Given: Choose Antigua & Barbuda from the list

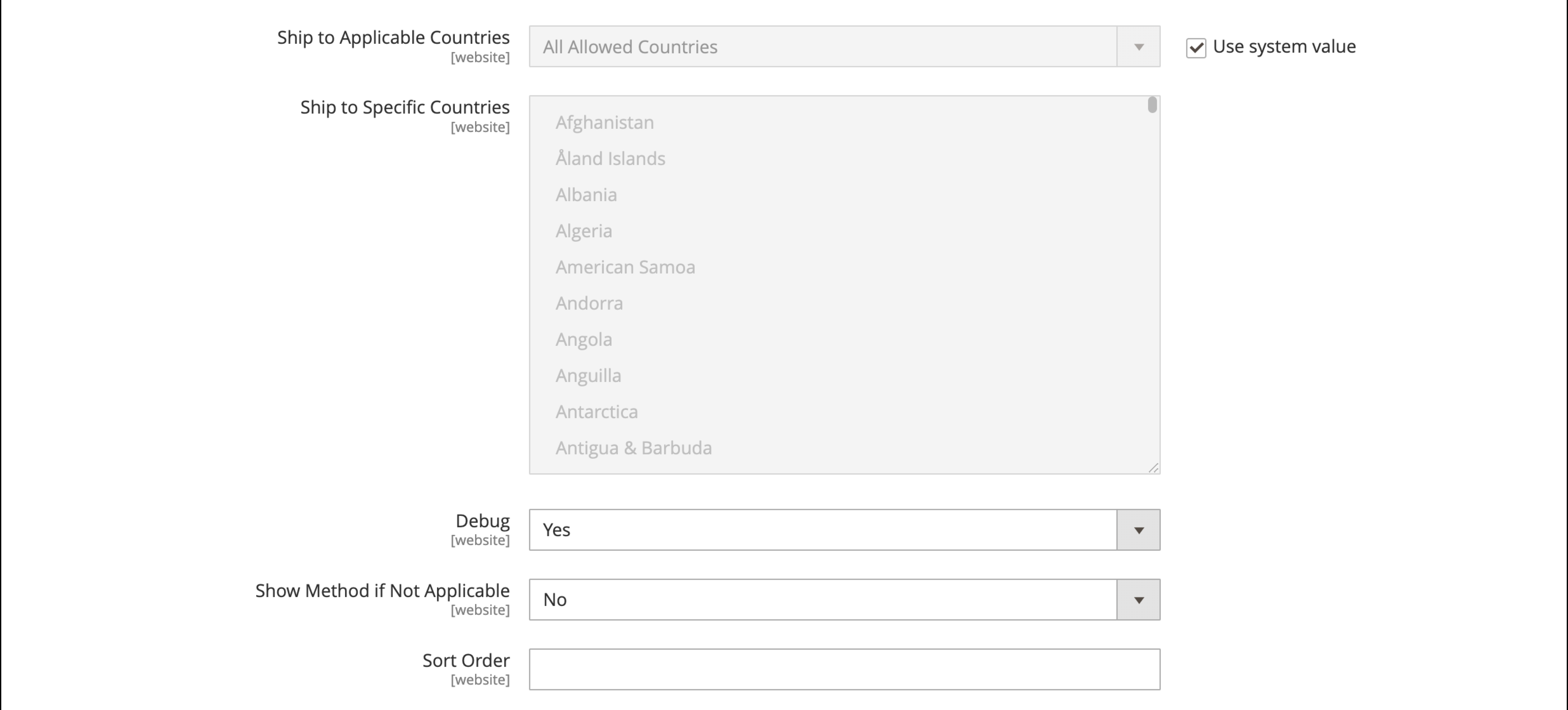Looking at the screenshot, I should pyautogui.click(x=633, y=448).
